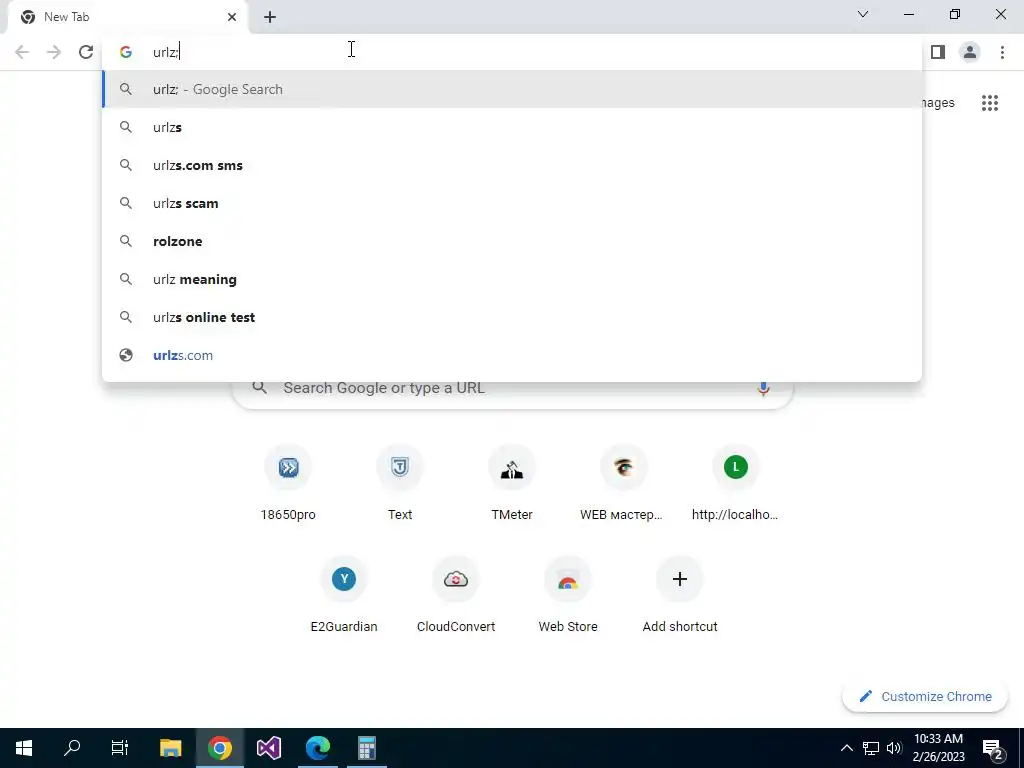The height and width of the screenshot is (768, 1024).
Task: Click the volume speaker tray icon
Action: [x=894, y=748]
